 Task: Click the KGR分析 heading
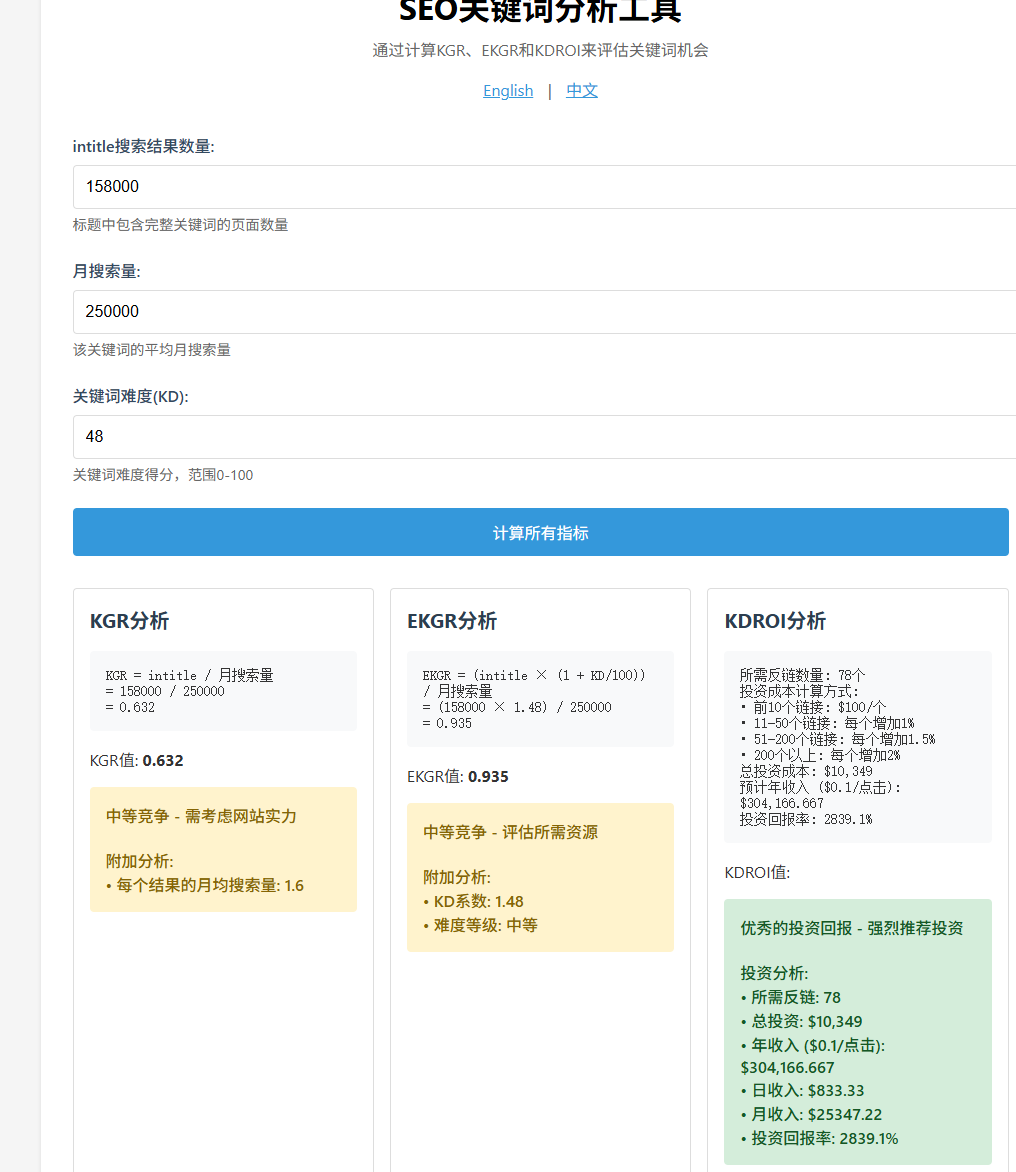129,621
